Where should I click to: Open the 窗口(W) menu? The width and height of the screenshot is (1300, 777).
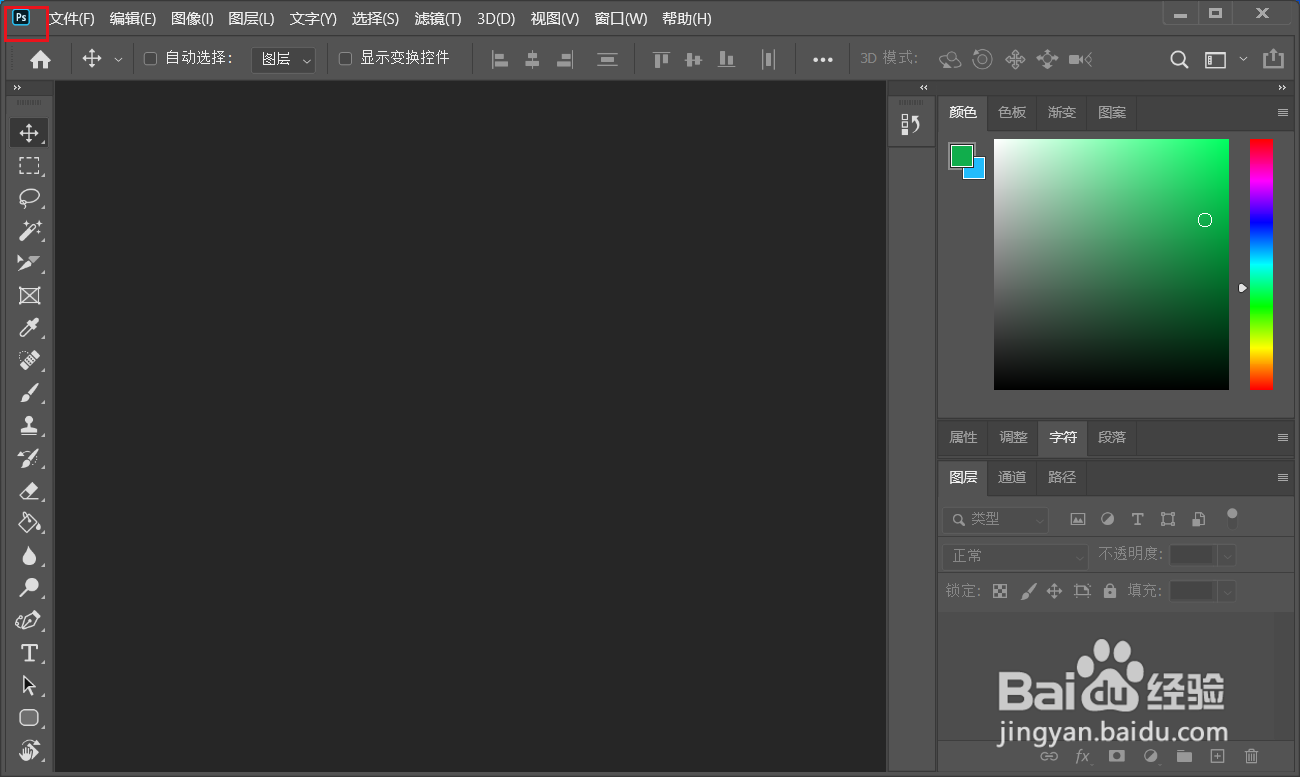point(621,19)
